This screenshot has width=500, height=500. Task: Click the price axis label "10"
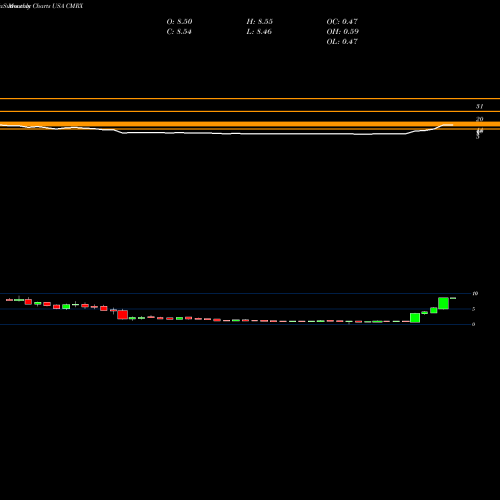point(475,293)
